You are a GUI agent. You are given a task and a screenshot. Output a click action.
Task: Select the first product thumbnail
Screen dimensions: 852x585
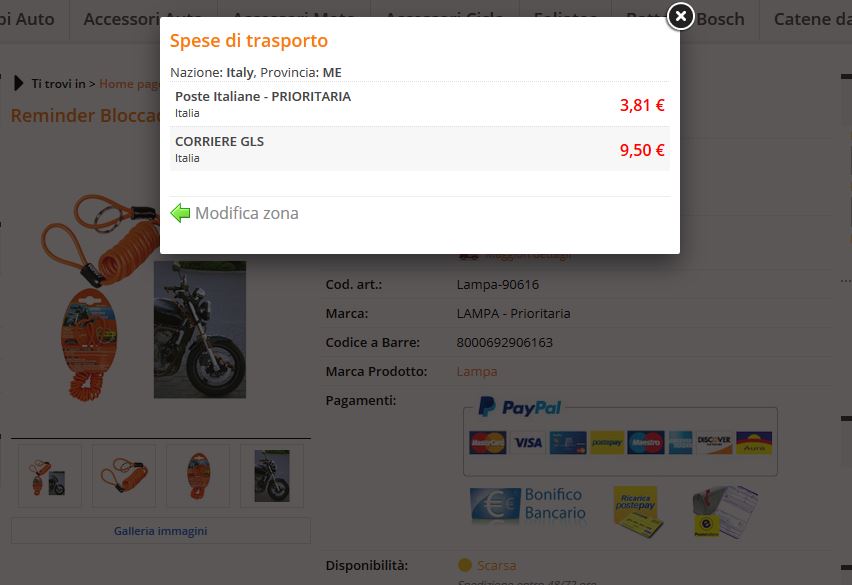point(50,476)
